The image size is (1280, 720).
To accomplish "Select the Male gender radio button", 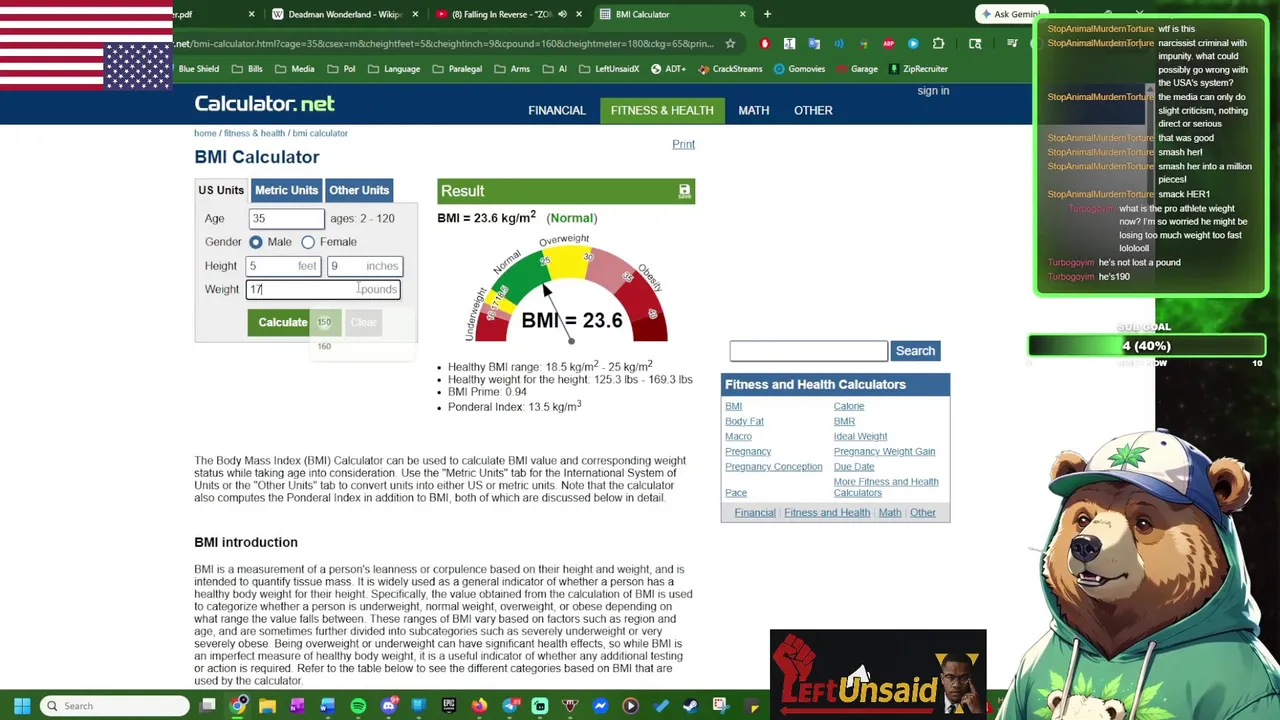I will [x=256, y=242].
